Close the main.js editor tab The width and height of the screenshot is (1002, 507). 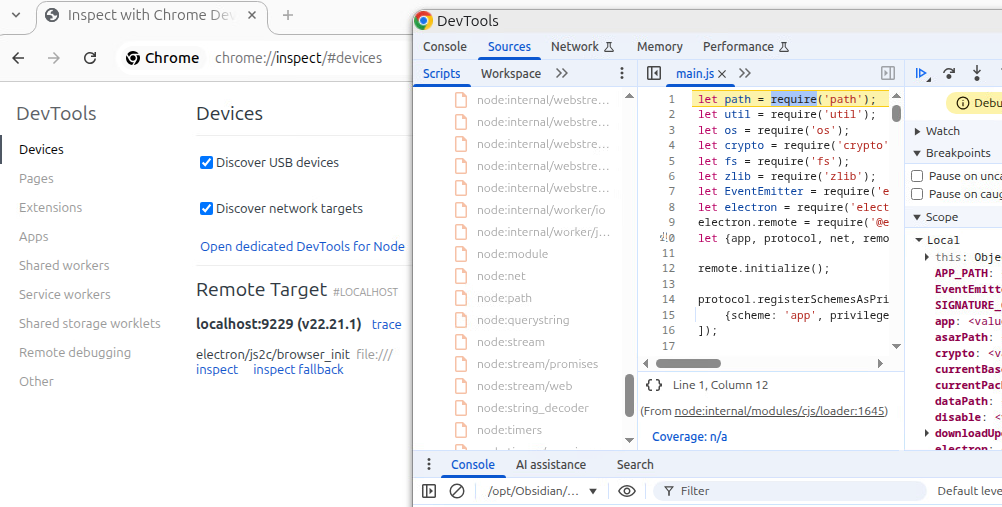pos(721,74)
